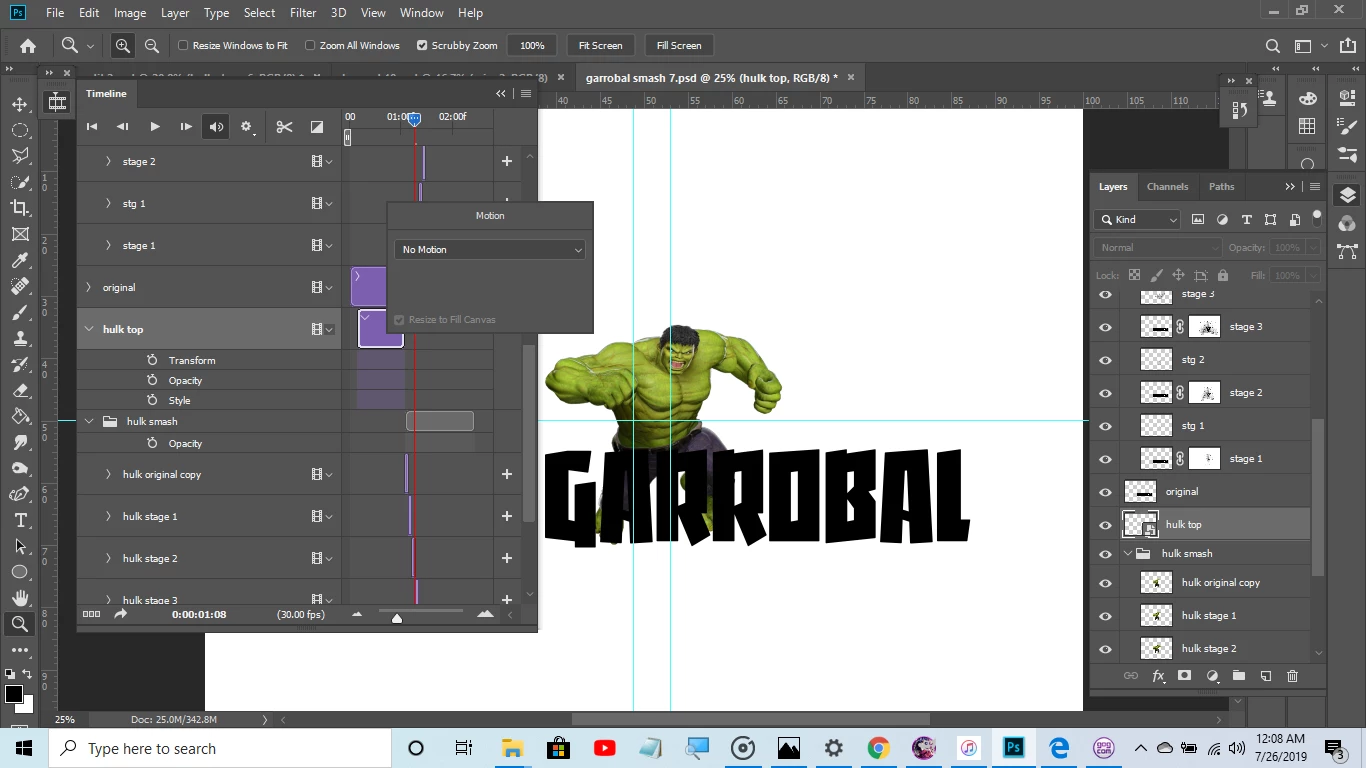Switch to the Paths tab
This screenshot has height=768, width=1366.
click(x=1221, y=186)
